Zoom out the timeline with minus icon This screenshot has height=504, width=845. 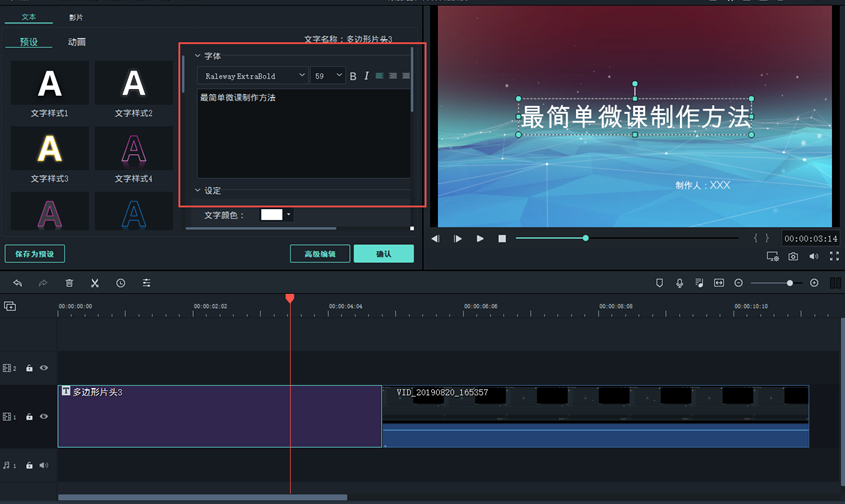pos(739,283)
